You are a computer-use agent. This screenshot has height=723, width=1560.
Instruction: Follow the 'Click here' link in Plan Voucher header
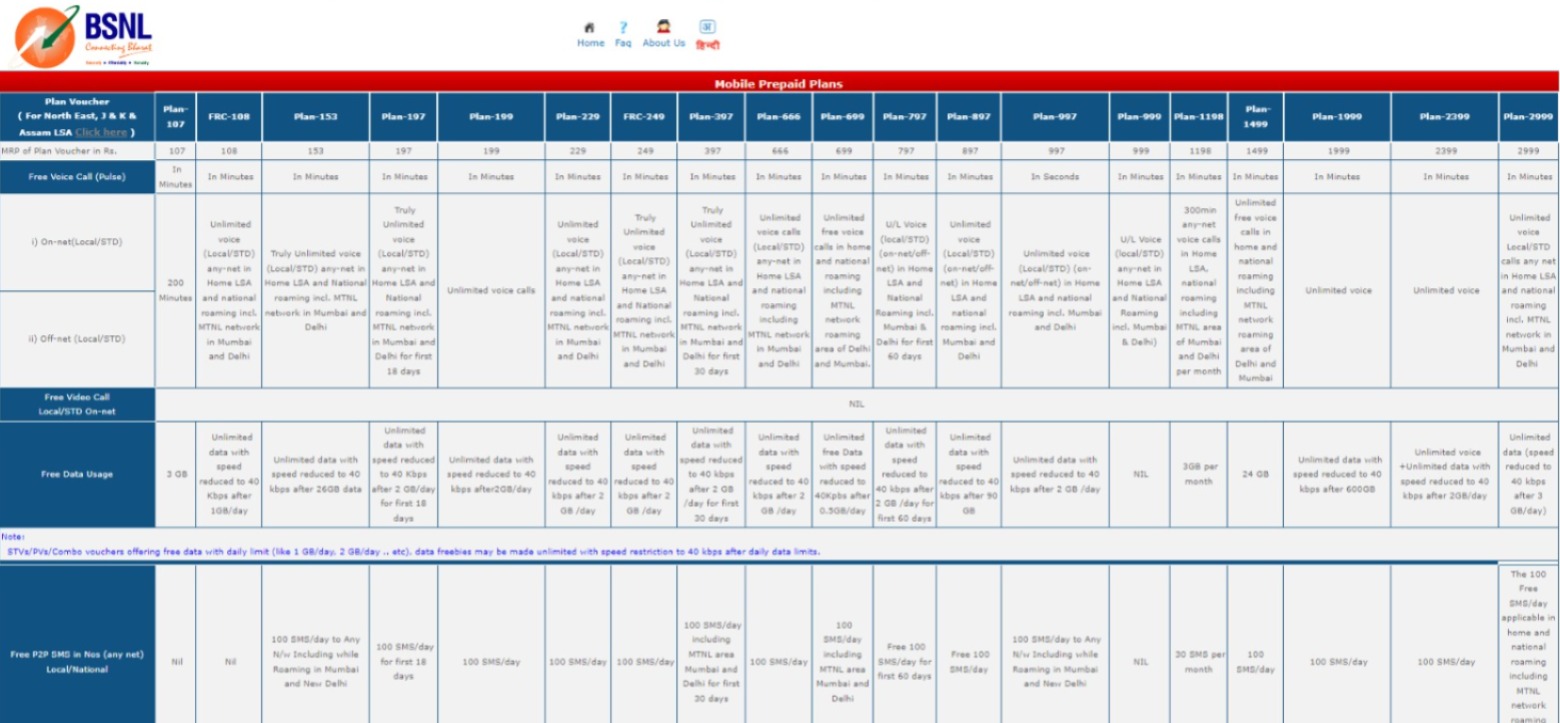pos(101,132)
